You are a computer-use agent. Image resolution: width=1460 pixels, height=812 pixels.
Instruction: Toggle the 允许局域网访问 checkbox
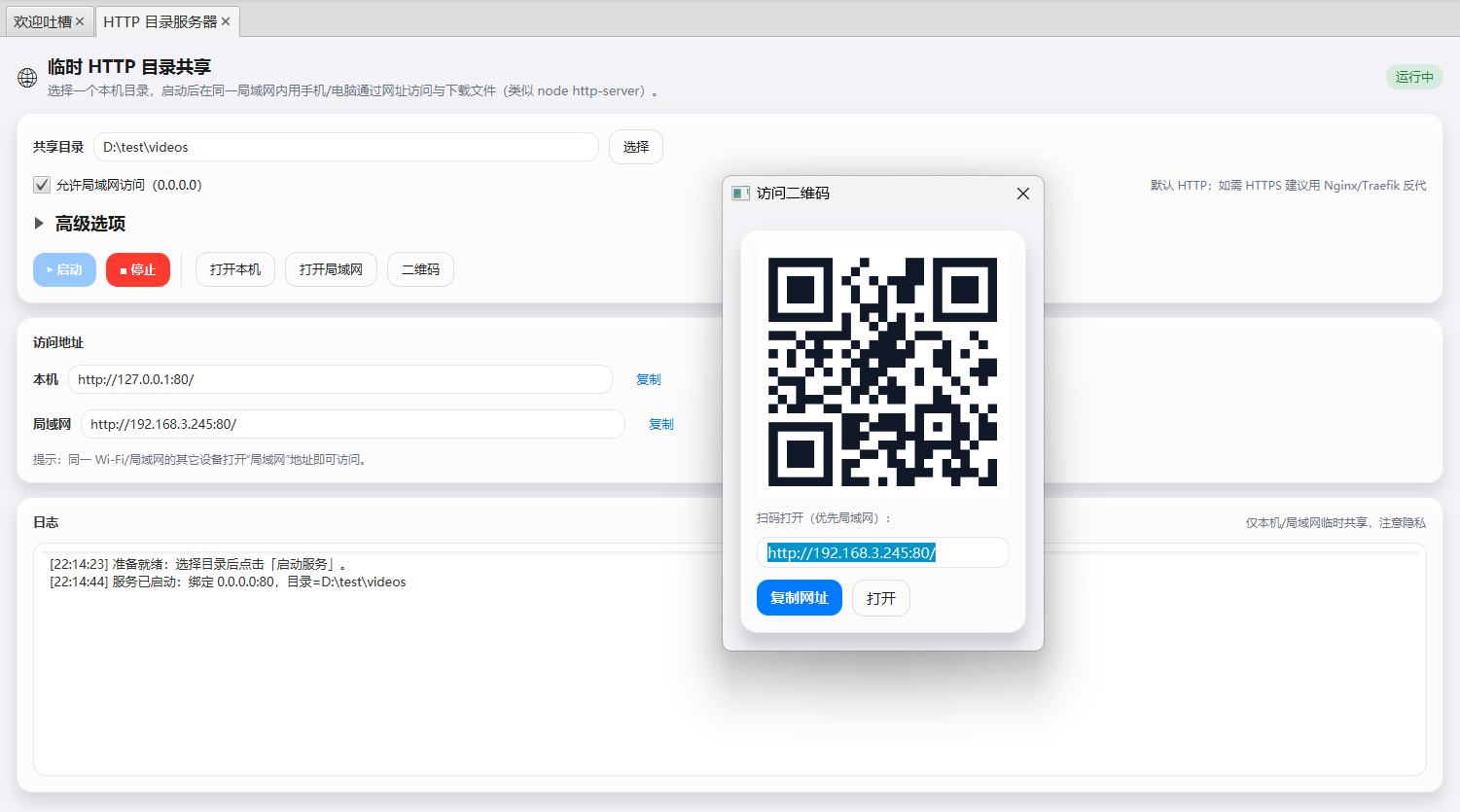[42, 185]
